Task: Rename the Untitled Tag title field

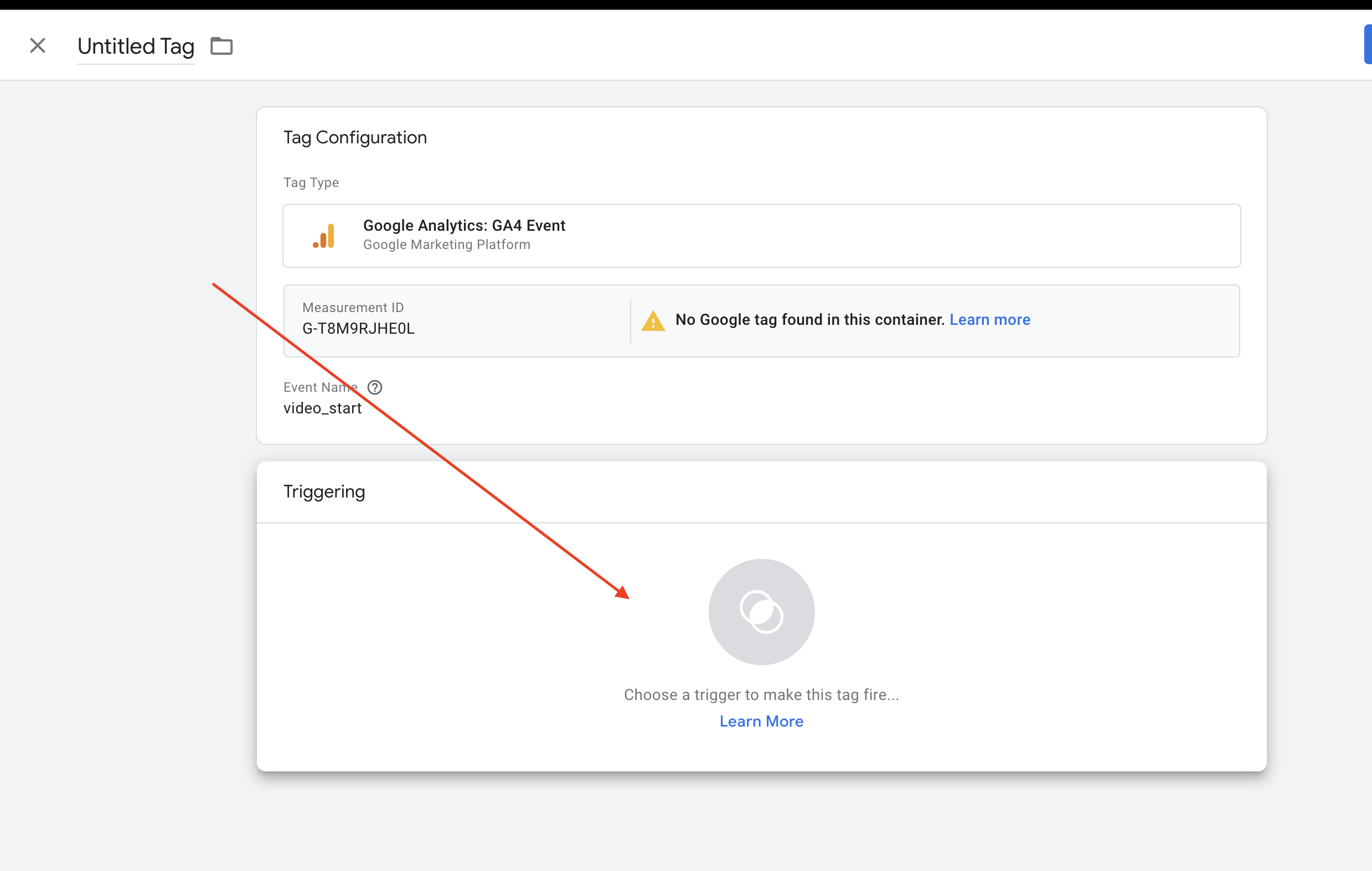Action: [x=136, y=46]
